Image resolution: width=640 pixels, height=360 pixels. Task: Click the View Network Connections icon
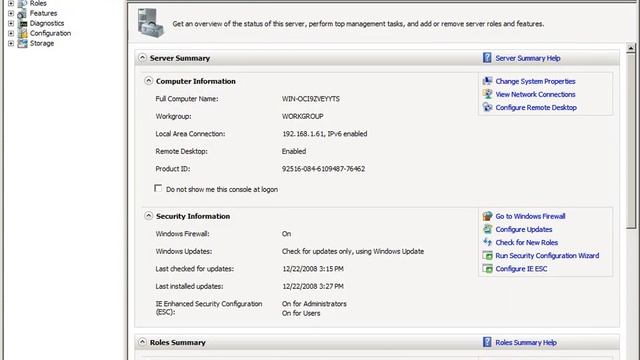click(x=487, y=94)
